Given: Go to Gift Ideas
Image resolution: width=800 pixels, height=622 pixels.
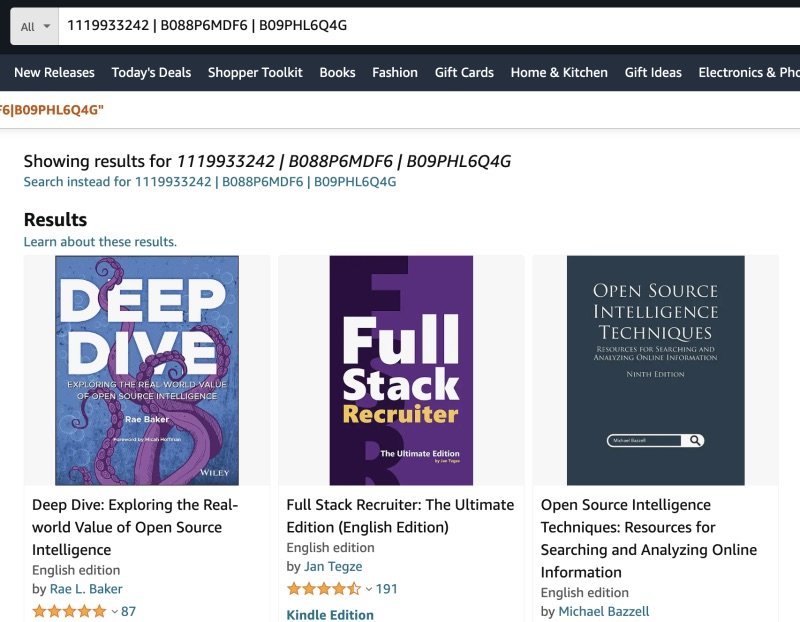Looking at the screenshot, I should (653, 72).
